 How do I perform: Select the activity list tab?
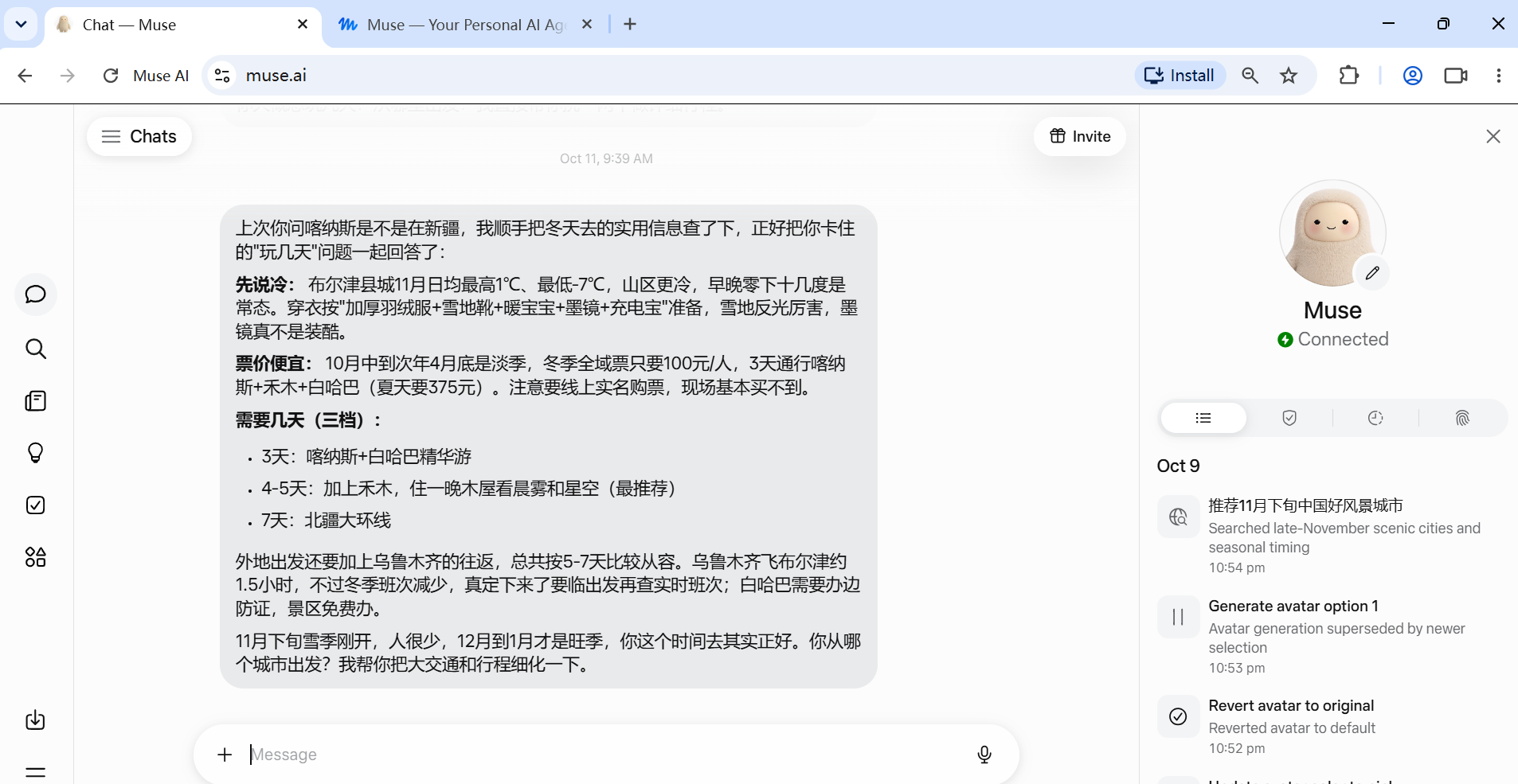1203,418
